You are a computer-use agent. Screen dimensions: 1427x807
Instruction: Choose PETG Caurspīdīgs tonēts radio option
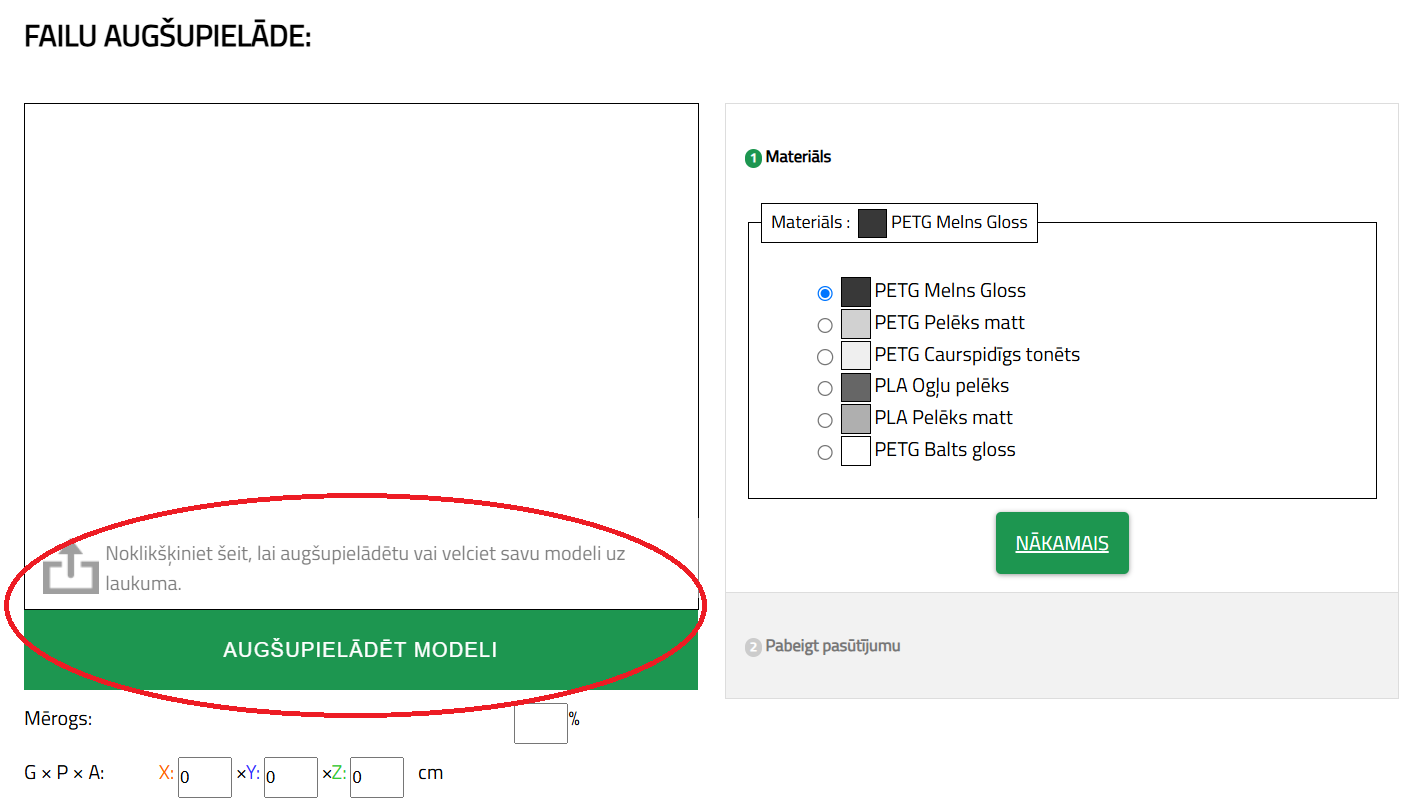(x=825, y=357)
